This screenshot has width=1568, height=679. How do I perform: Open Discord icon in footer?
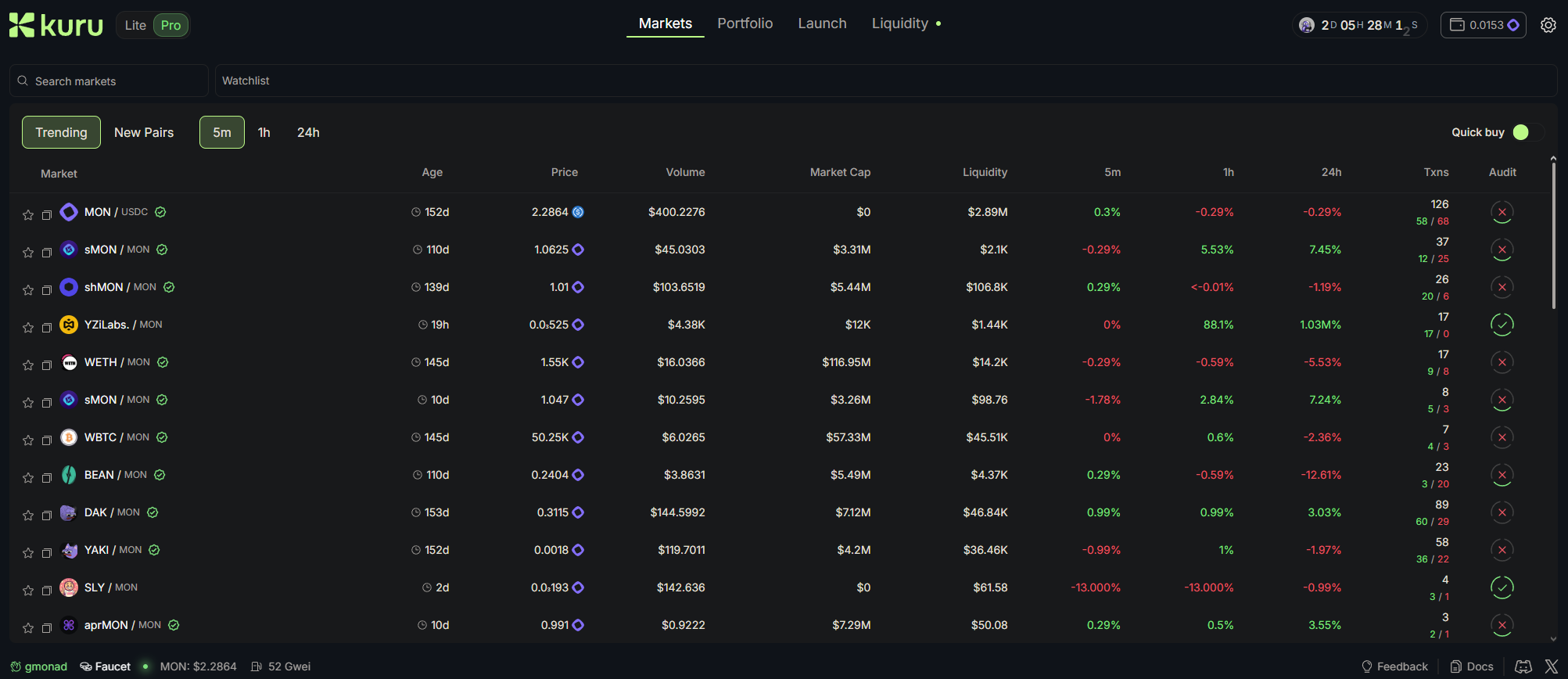(1523, 666)
